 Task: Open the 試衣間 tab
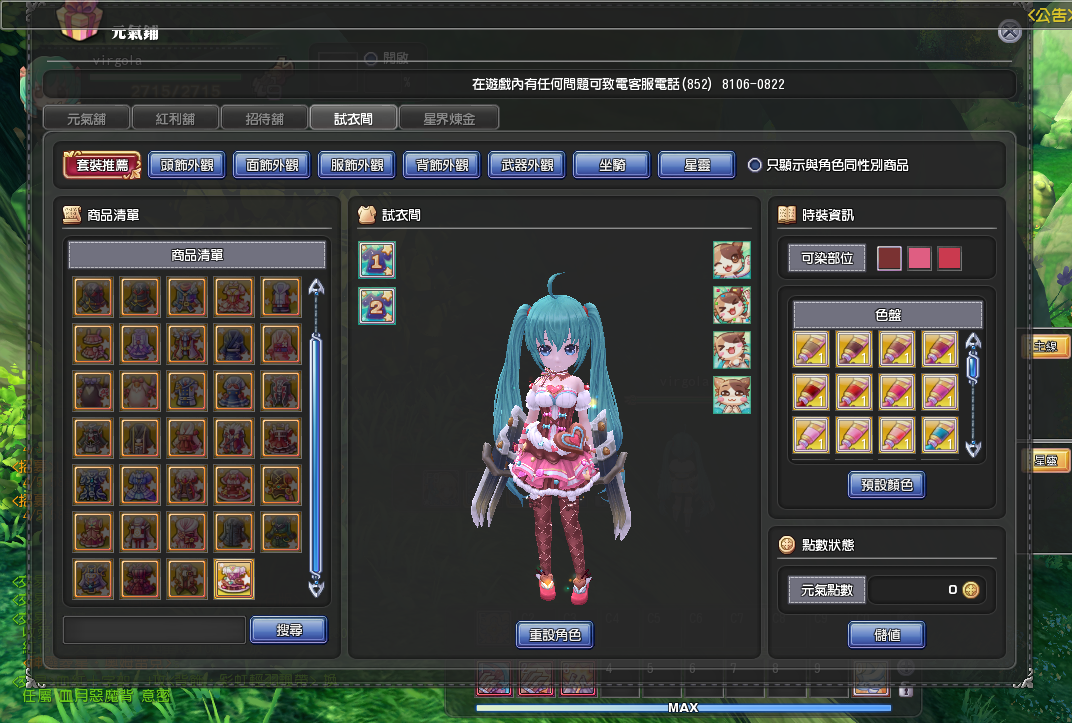[353, 118]
